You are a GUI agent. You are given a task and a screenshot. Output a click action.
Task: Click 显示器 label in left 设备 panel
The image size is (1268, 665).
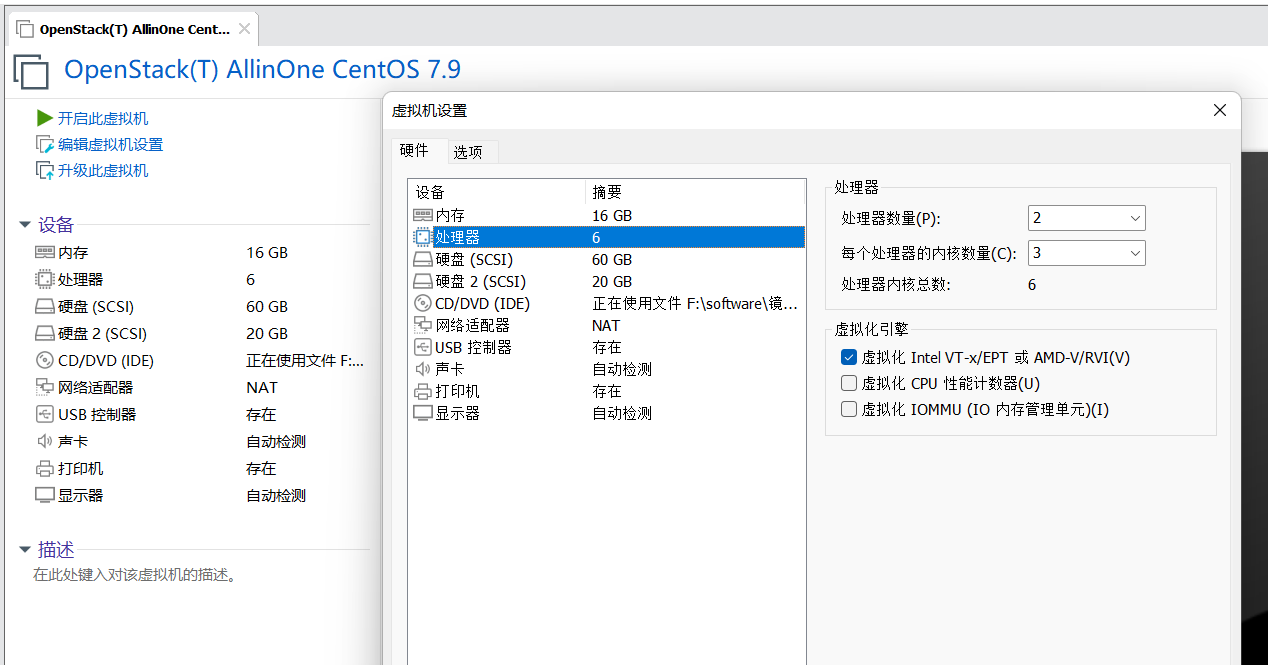tap(80, 496)
